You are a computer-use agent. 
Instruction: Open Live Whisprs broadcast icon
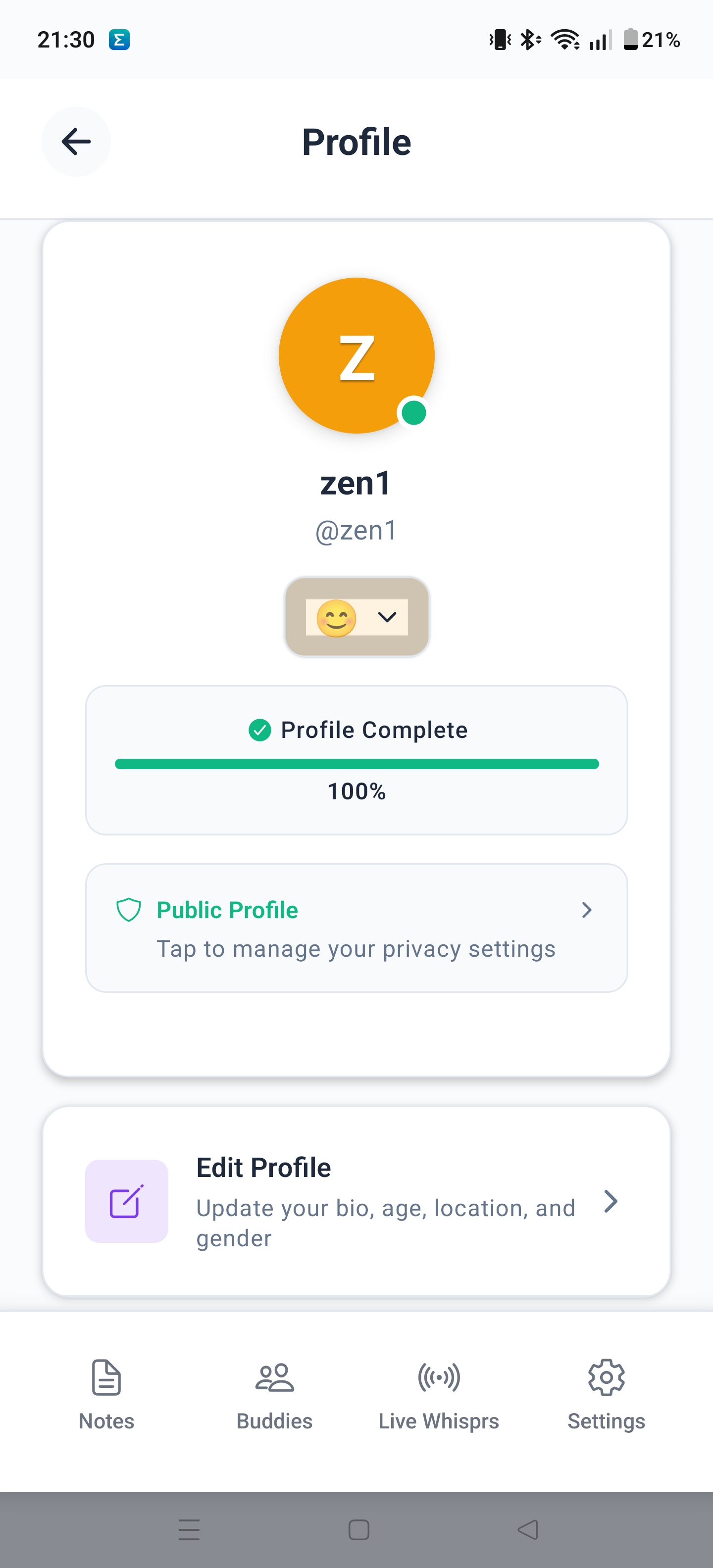[438, 1378]
